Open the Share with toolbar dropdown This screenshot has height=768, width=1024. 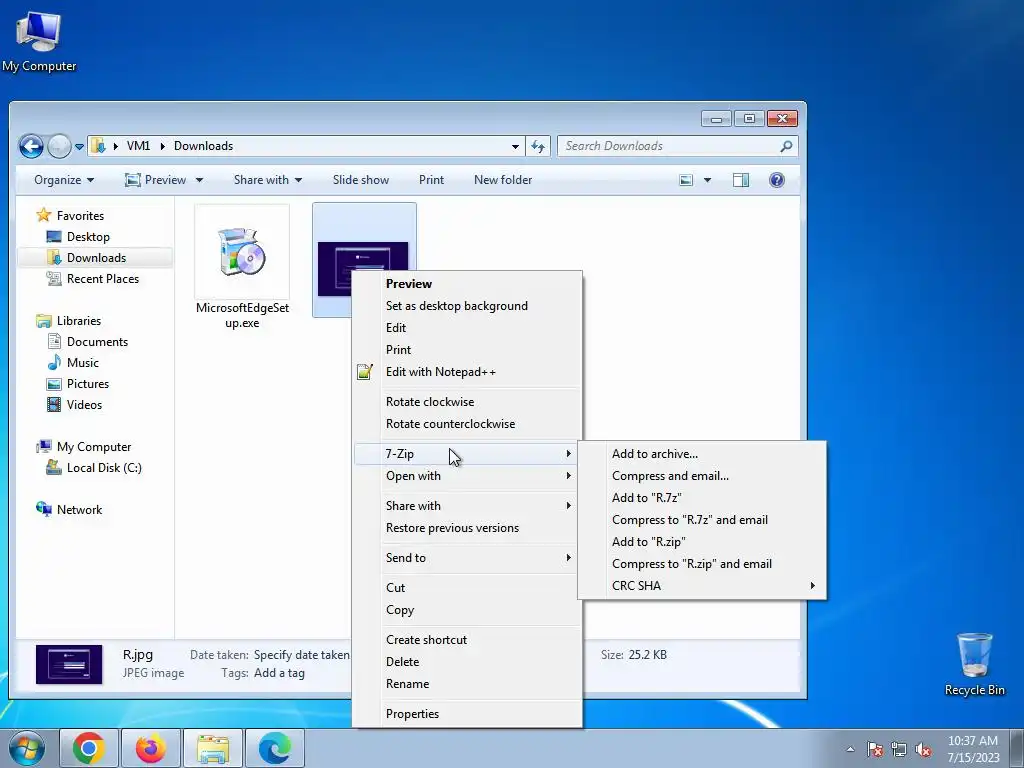coord(268,180)
